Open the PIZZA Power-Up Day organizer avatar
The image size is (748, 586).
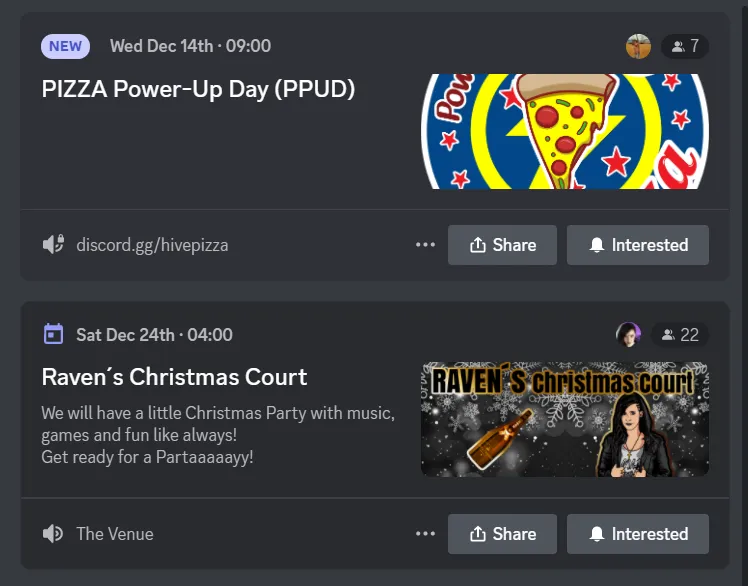638,46
